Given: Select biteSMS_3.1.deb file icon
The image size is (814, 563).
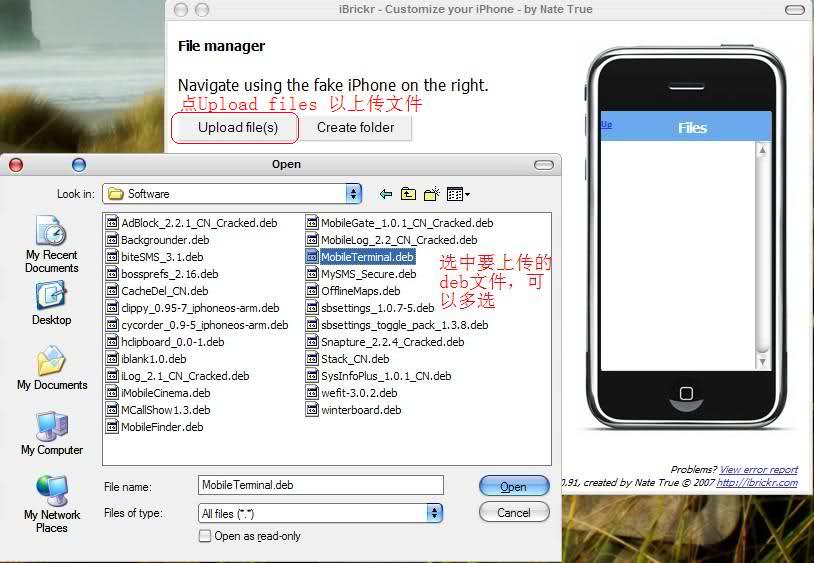Looking at the screenshot, I should [112, 257].
